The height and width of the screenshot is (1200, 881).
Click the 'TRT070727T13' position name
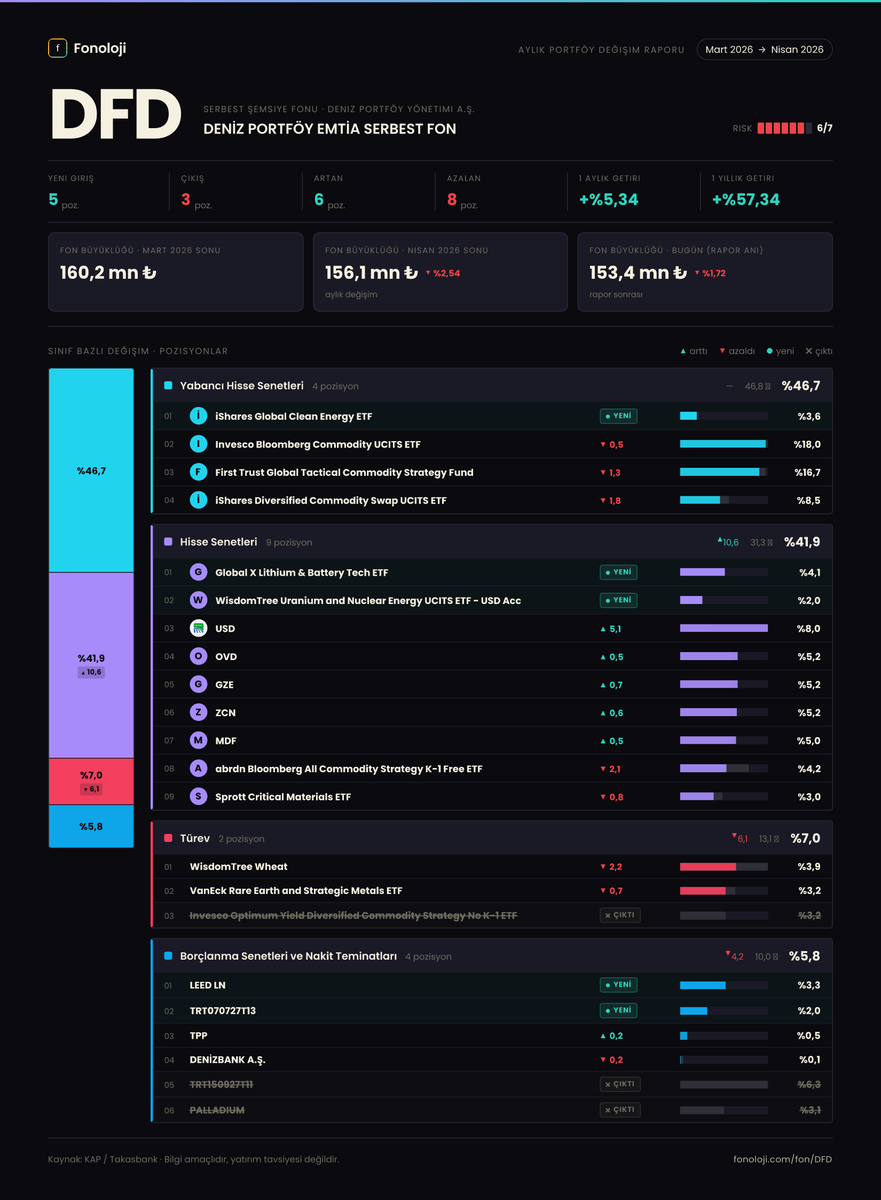tap(223, 1010)
